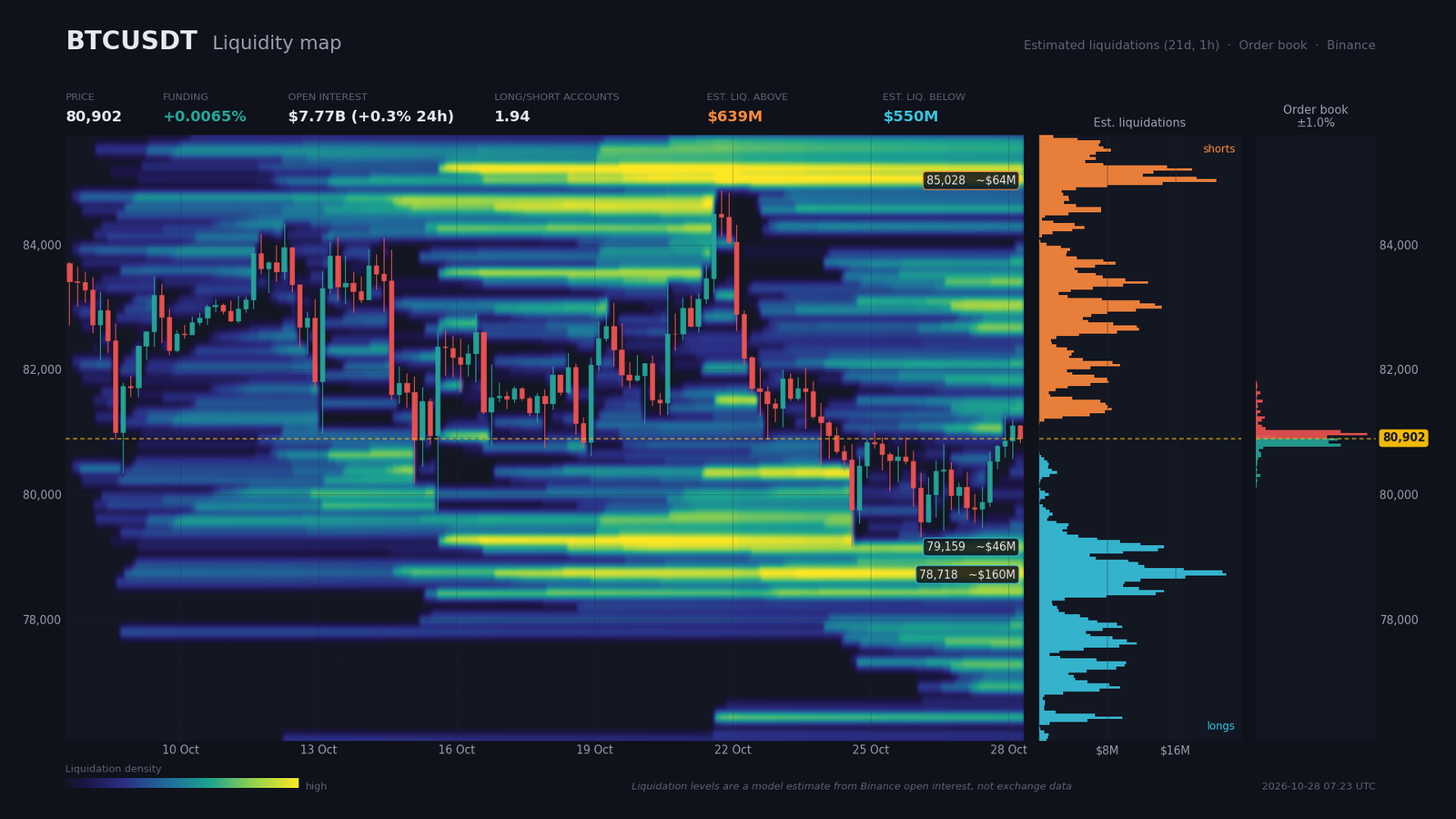The width and height of the screenshot is (1456, 819).
Task: Click the "28 Oct" date axis label
Action: (1008, 750)
